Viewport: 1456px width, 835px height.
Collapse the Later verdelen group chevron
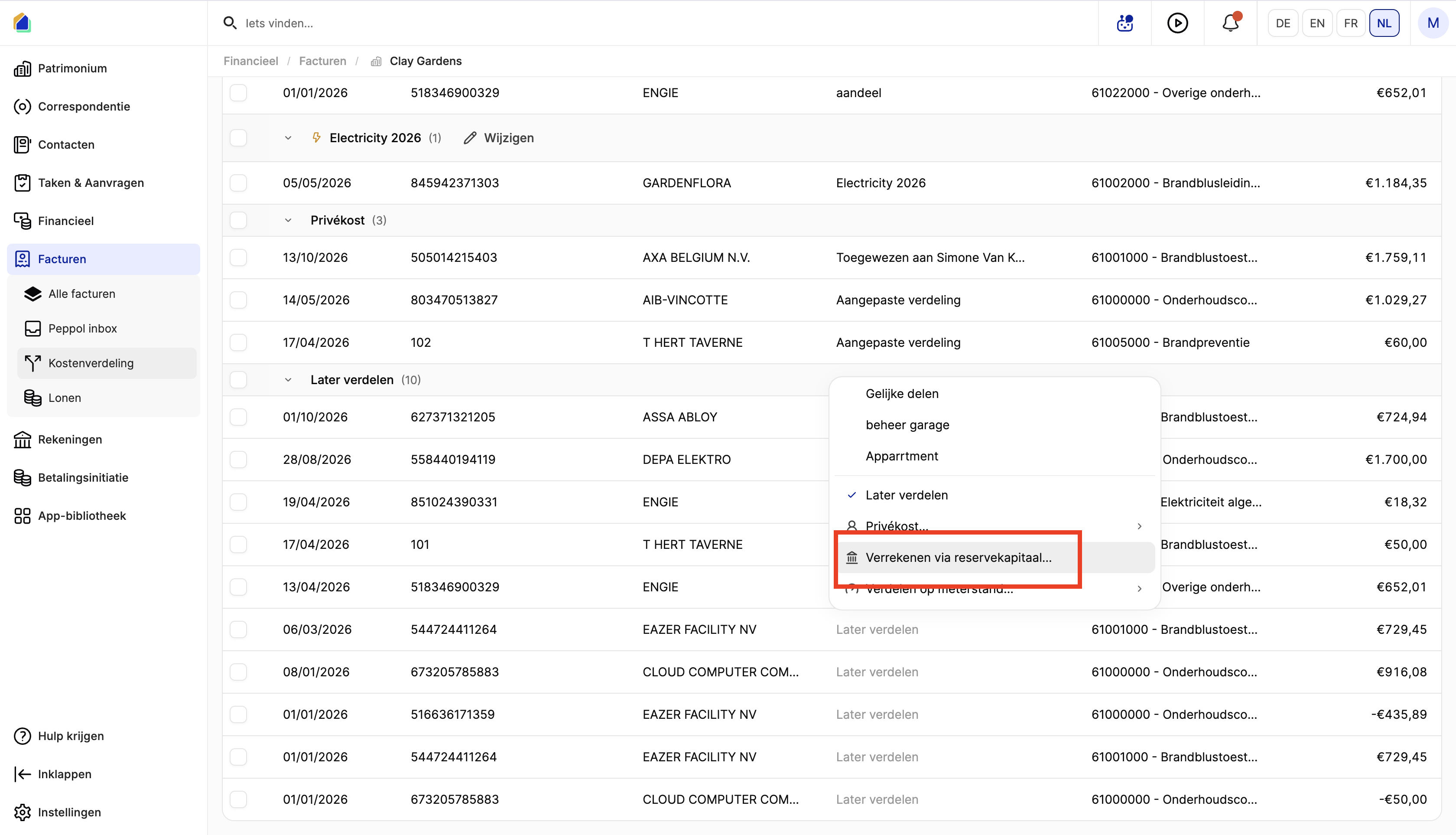pos(288,380)
